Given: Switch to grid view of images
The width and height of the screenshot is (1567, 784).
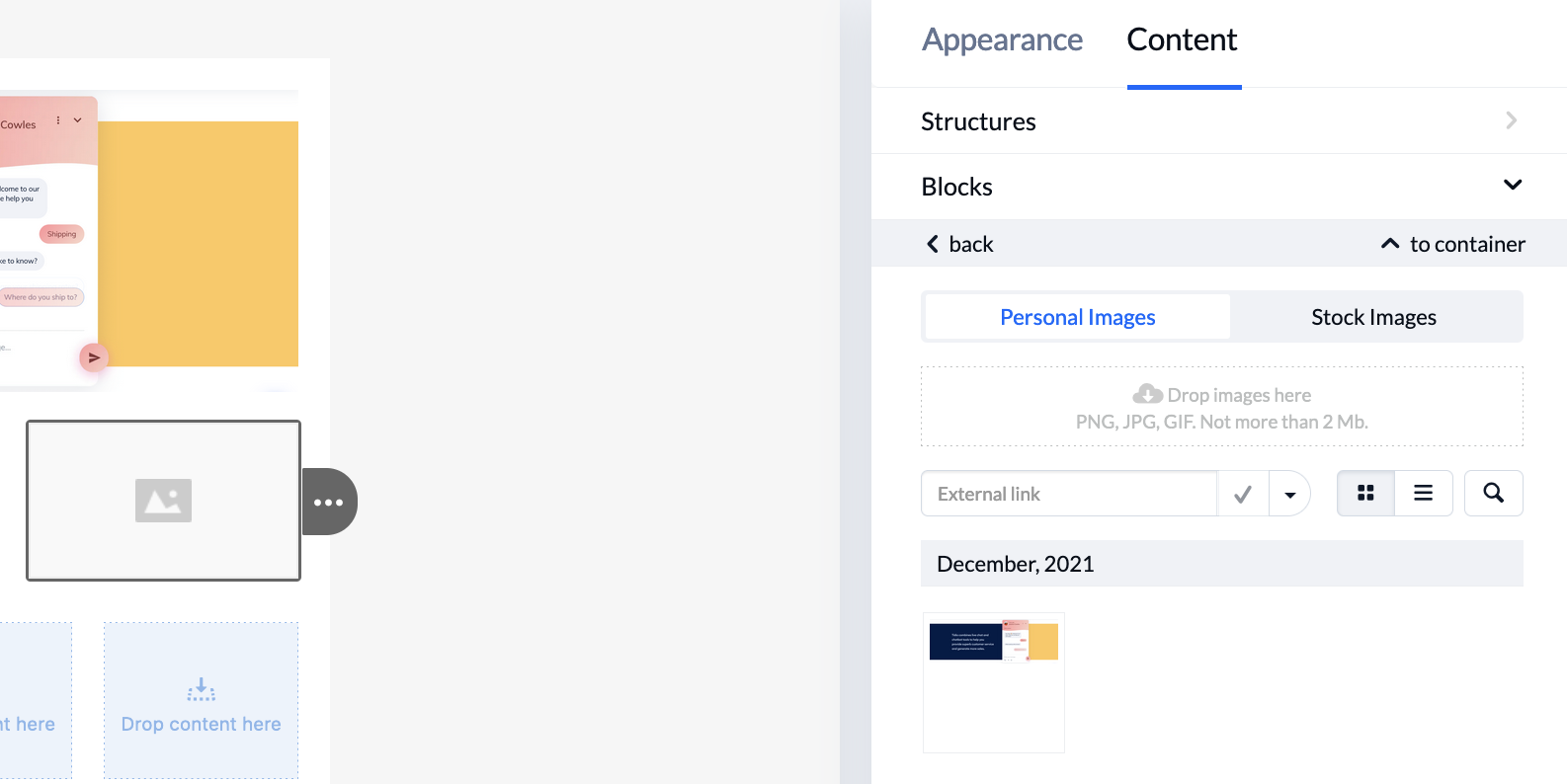Looking at the screenshot, I should click(x=1365, y=494).
